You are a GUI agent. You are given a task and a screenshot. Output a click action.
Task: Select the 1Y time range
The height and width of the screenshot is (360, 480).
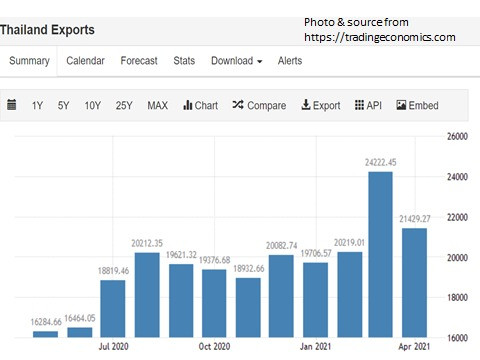(x=37, y=106)
